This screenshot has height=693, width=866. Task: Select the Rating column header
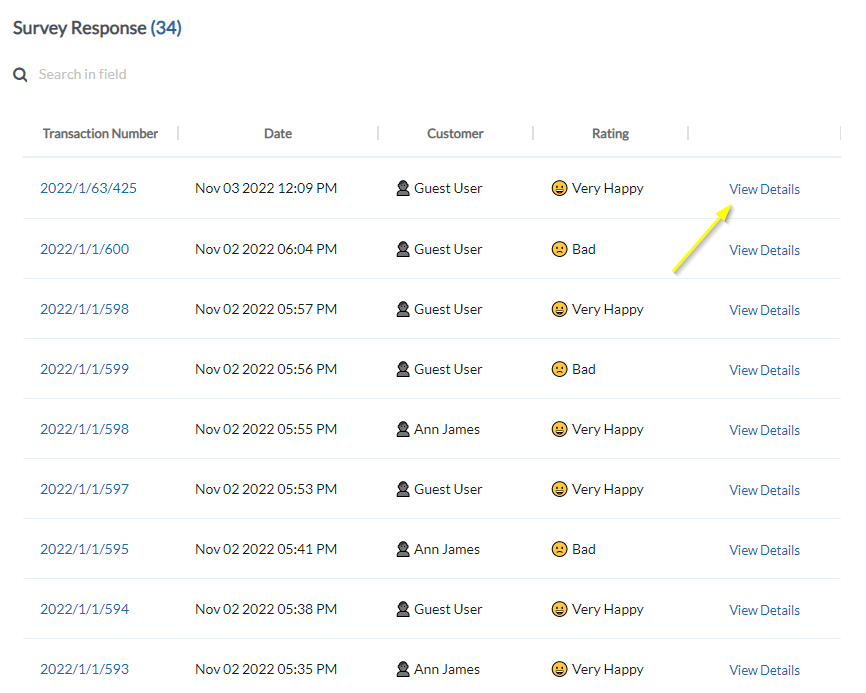(x=610, y=134)
